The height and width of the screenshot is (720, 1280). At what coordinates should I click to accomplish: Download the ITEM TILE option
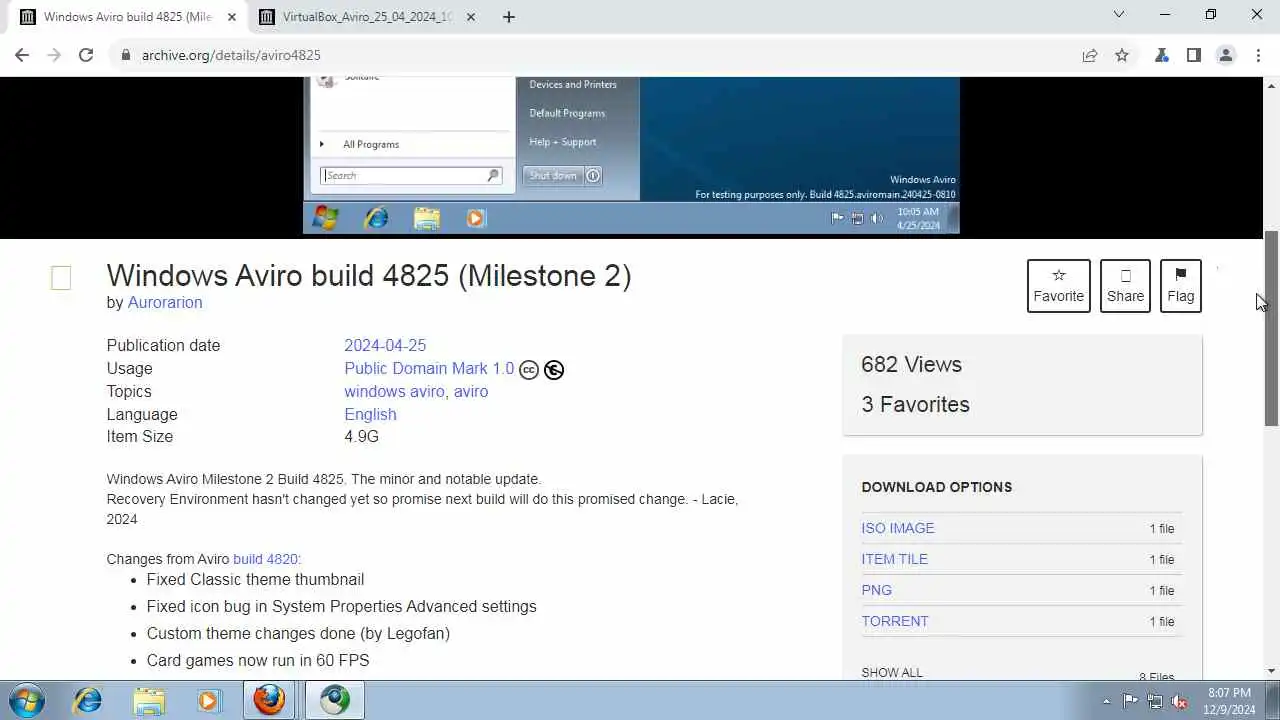point(894,559)
